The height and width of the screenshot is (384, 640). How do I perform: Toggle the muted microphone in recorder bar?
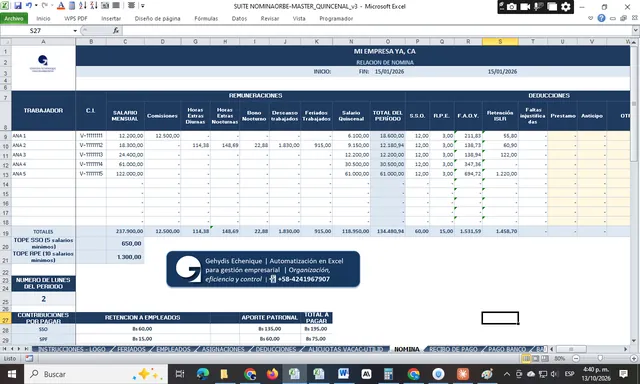pos(539,7)
